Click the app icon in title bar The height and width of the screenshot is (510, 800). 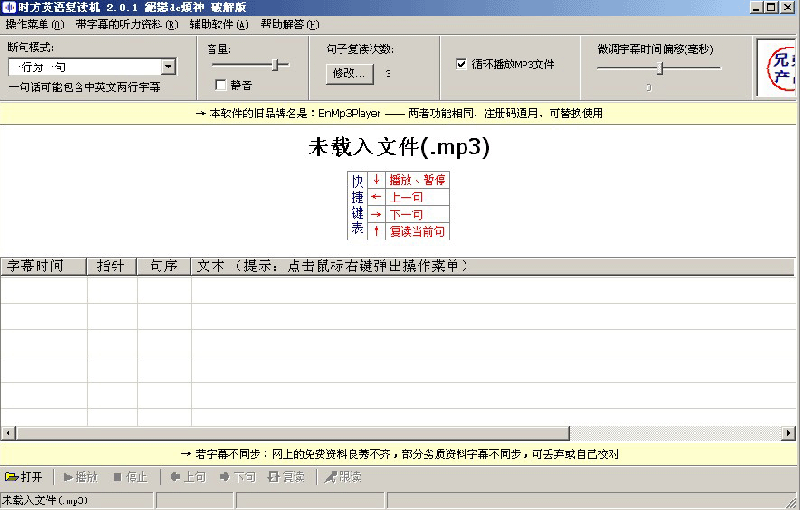pos(8,7)
